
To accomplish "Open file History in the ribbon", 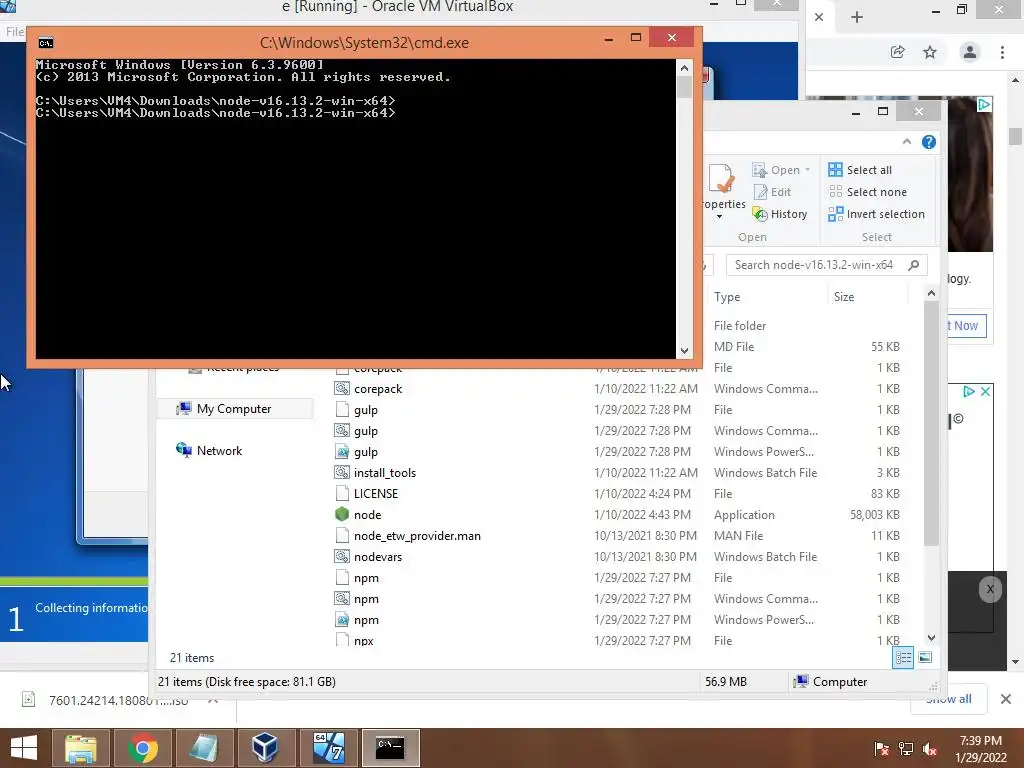I will click(x=780, y=214).
